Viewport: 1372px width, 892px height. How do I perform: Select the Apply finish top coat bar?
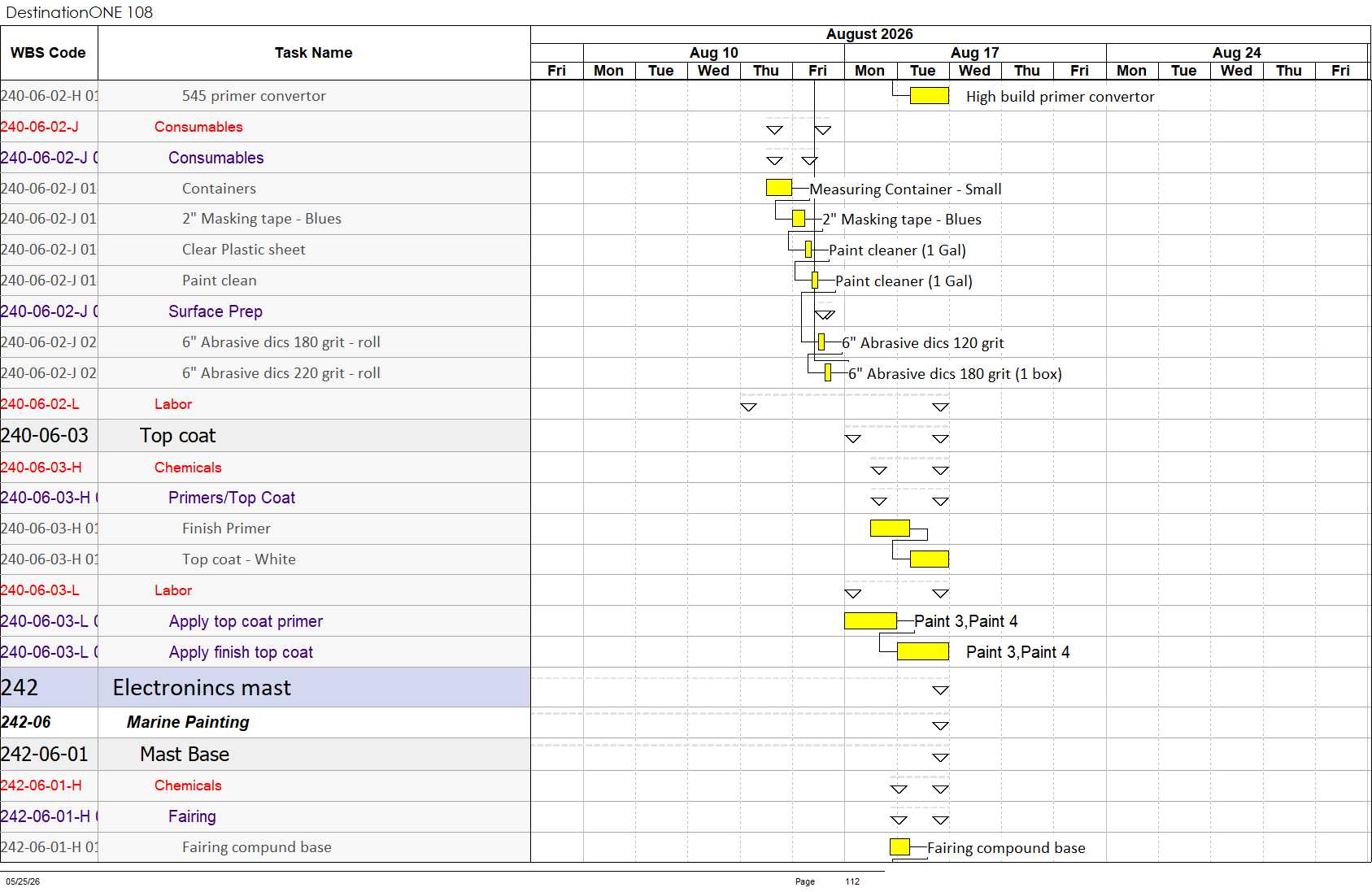point(922,651)
